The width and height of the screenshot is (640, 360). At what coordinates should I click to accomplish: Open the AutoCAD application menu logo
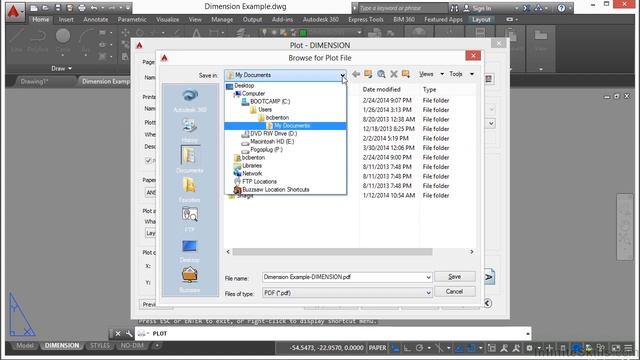tap(13, 12)
